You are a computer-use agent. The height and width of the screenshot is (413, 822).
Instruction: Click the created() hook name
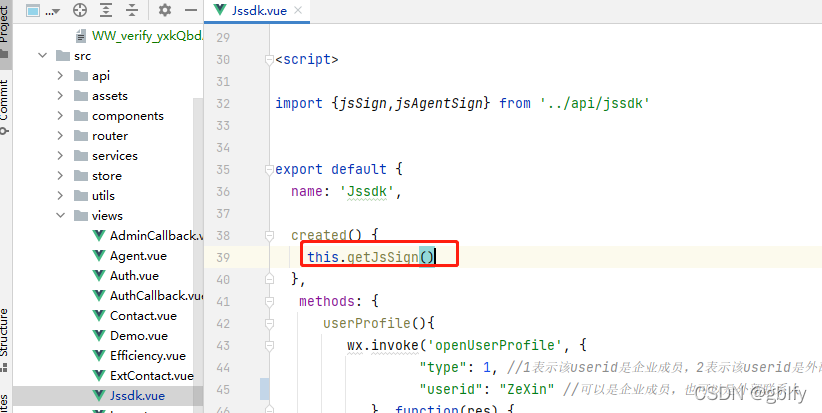tap(319, 236)
